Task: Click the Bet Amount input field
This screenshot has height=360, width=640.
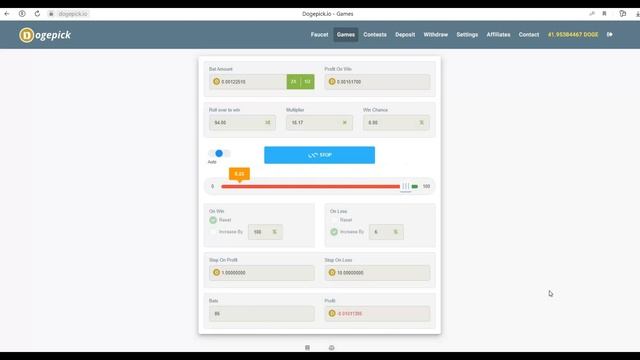Action: point(248,82)
